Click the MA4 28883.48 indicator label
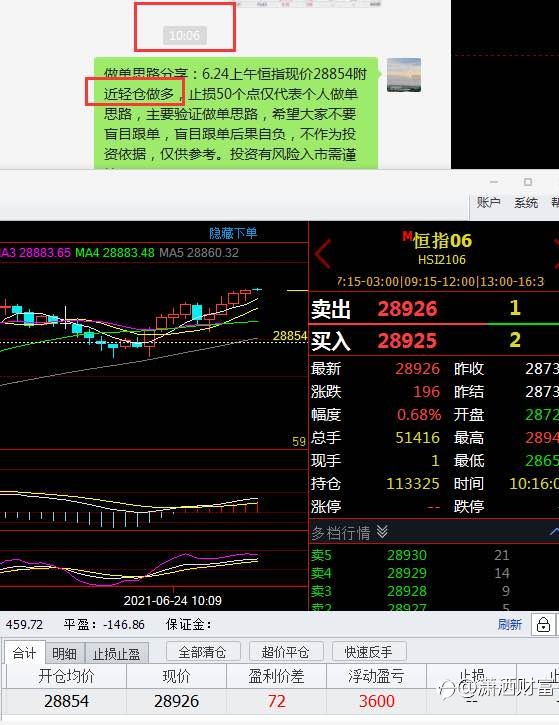The height and width of the screenshot is (725, 559). click(x=115, y=252)
